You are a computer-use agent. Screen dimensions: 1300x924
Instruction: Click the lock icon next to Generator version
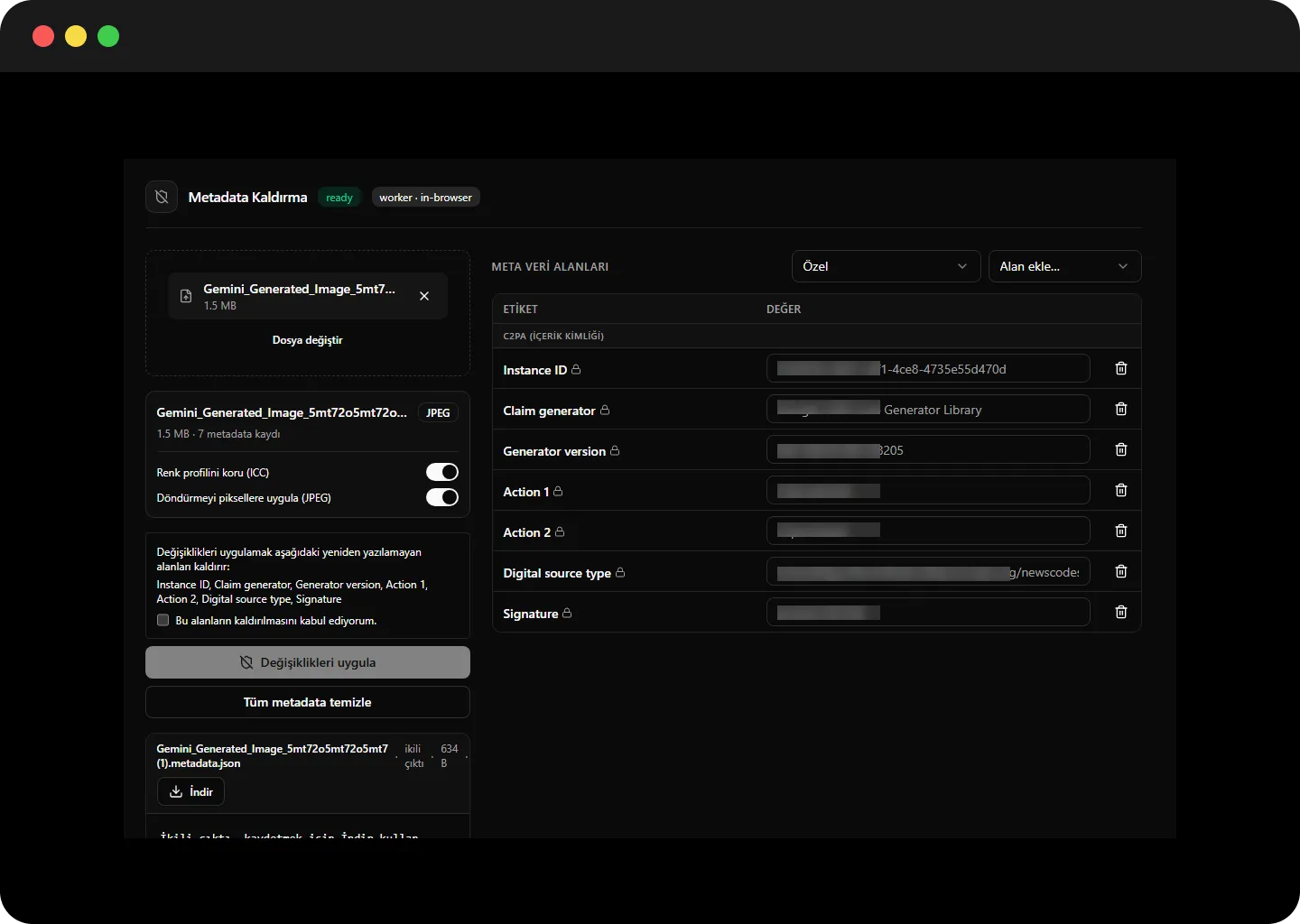(x=615, y=450)
